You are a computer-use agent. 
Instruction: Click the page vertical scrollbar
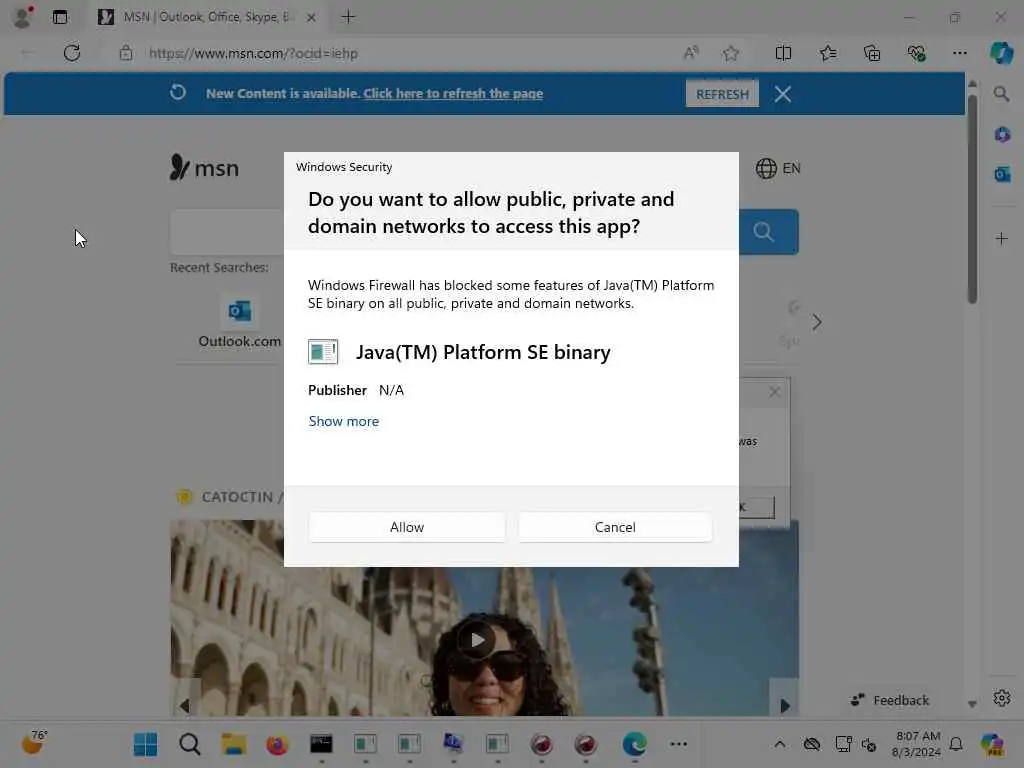pos(972,199)
